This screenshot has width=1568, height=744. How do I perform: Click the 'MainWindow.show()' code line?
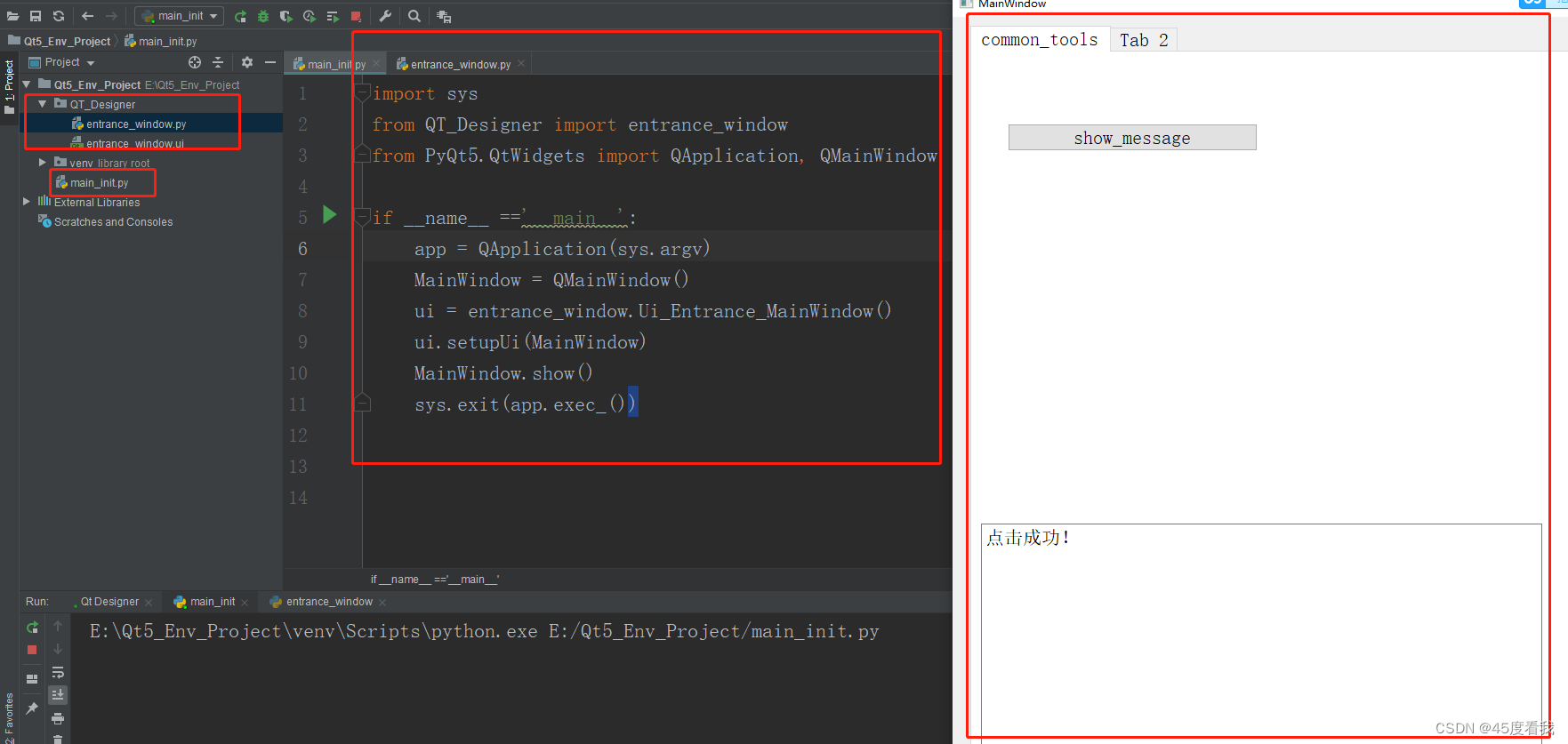503,373
